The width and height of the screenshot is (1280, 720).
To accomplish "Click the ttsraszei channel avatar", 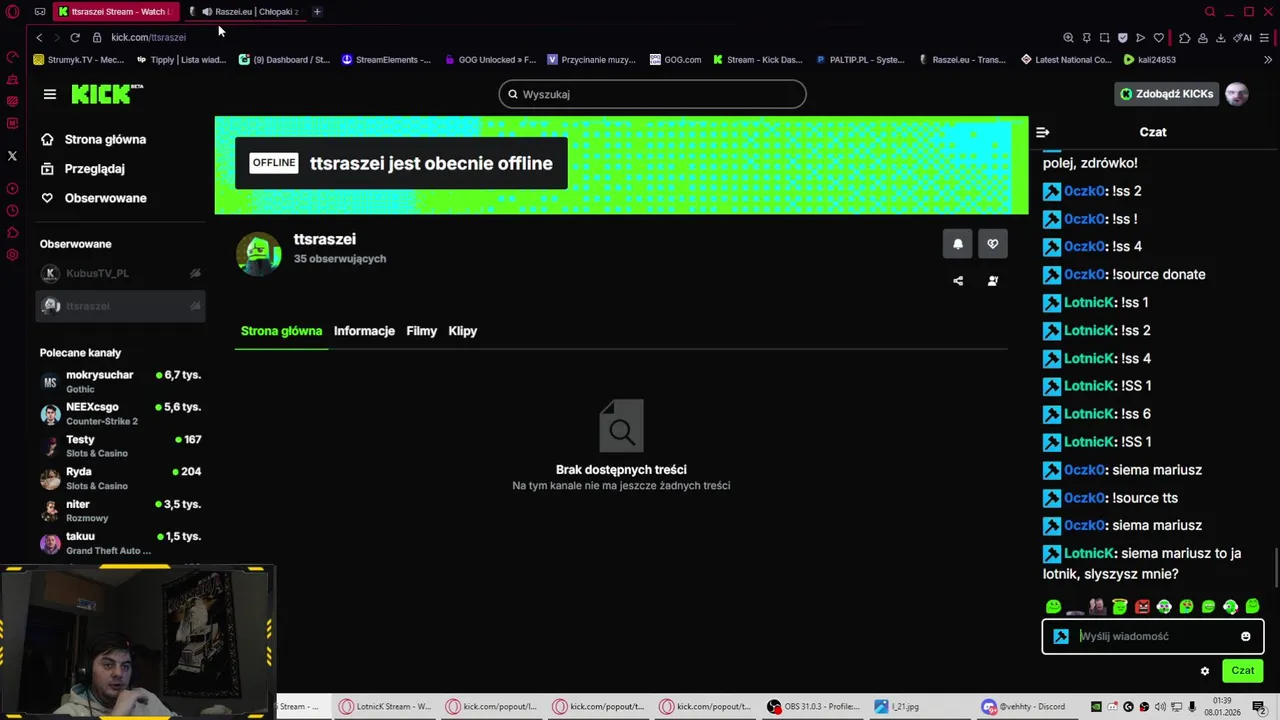I will (258, 254).
